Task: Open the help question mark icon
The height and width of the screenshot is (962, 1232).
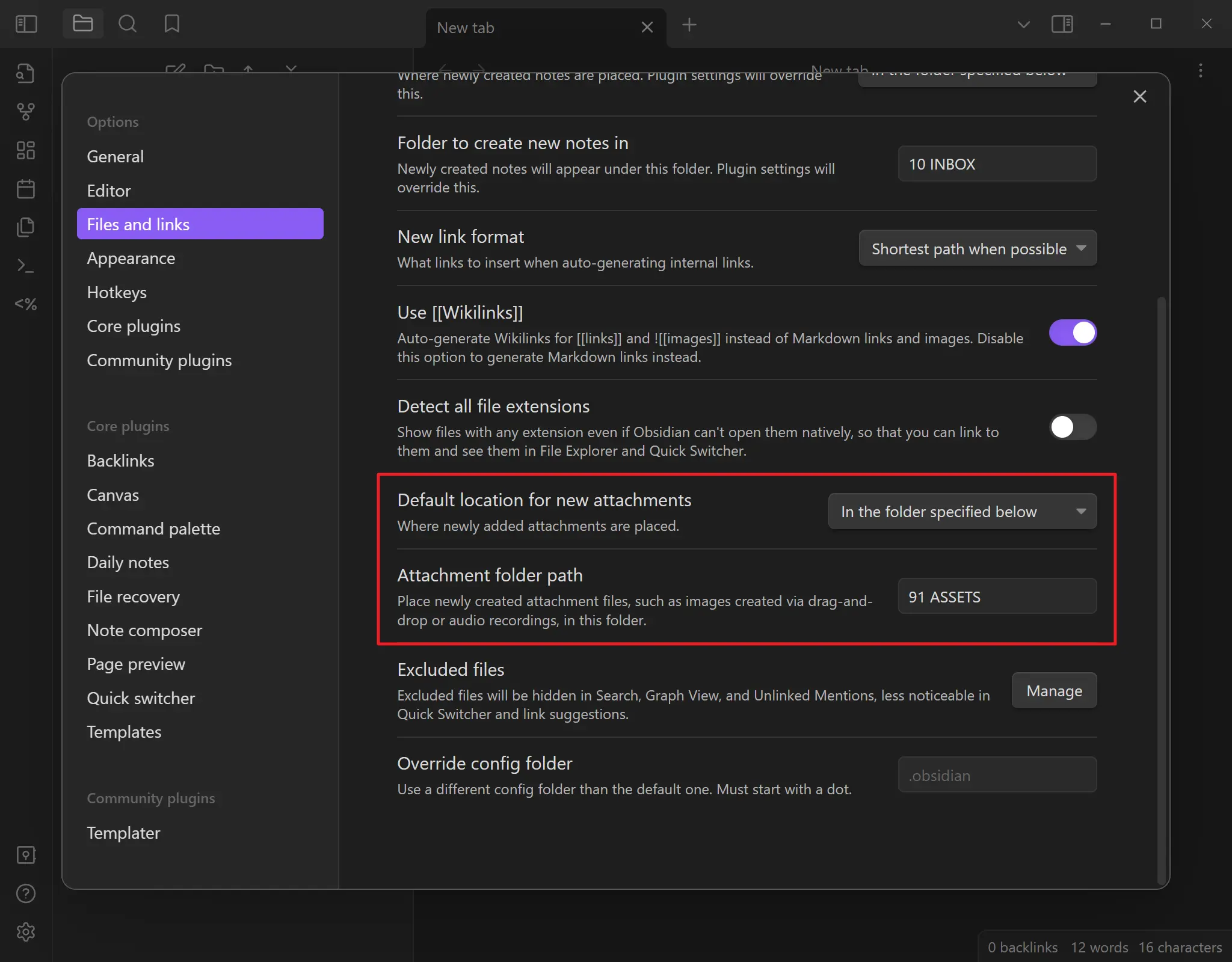Action: 25,893
